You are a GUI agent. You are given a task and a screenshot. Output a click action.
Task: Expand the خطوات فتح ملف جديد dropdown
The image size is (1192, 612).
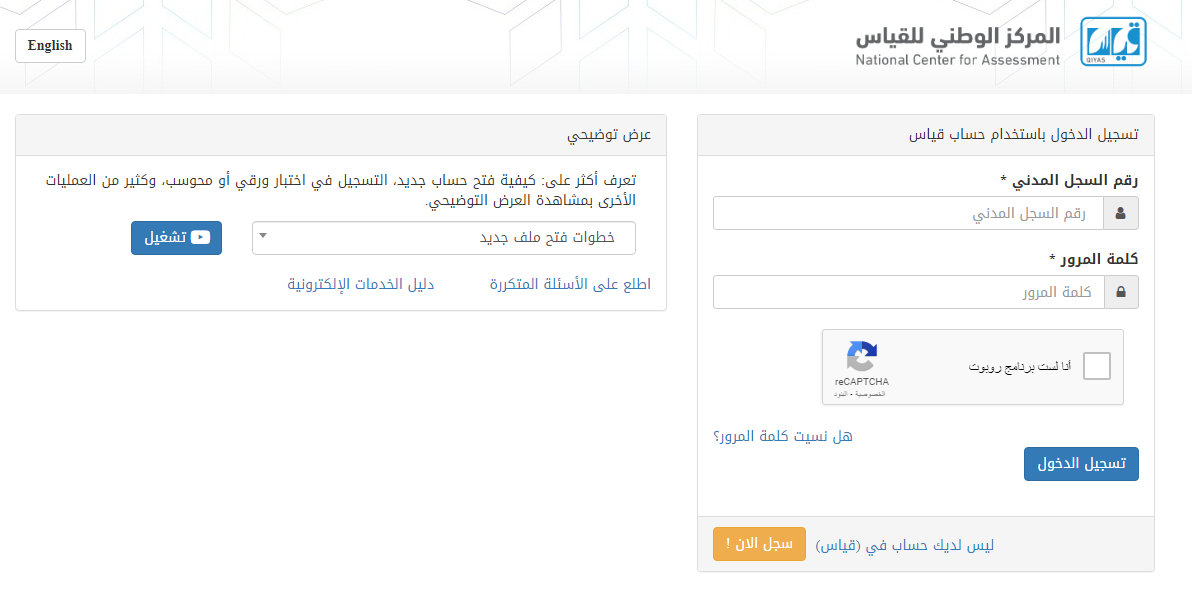click(443, 237)
